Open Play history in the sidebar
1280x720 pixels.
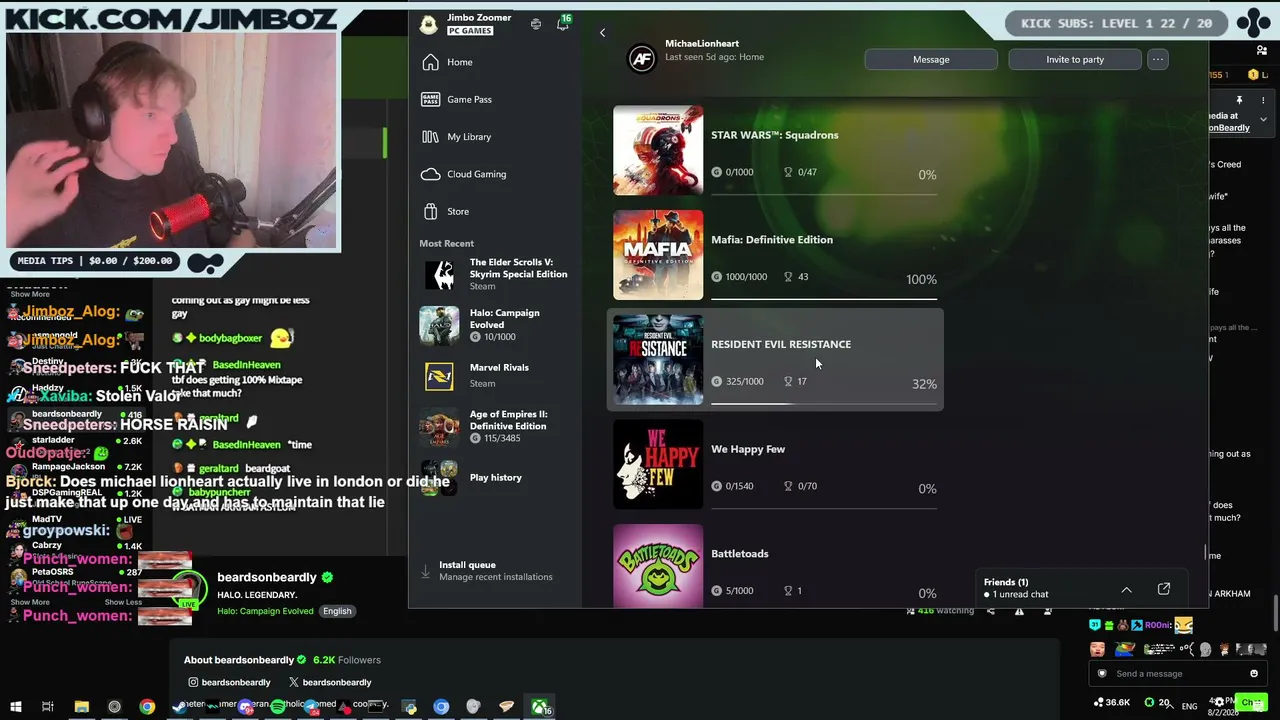[495, 478]
